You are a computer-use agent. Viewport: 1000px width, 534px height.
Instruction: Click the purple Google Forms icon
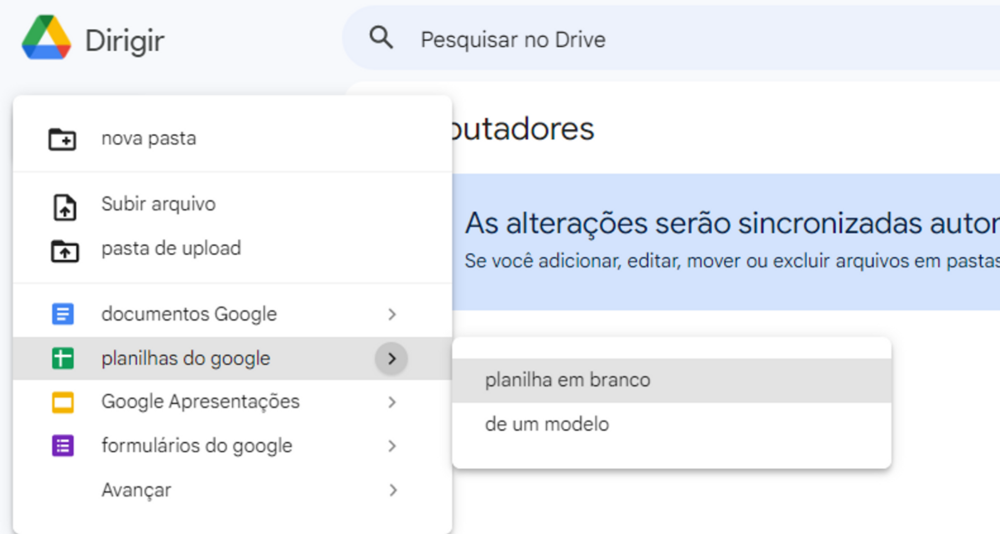(62, 445)
